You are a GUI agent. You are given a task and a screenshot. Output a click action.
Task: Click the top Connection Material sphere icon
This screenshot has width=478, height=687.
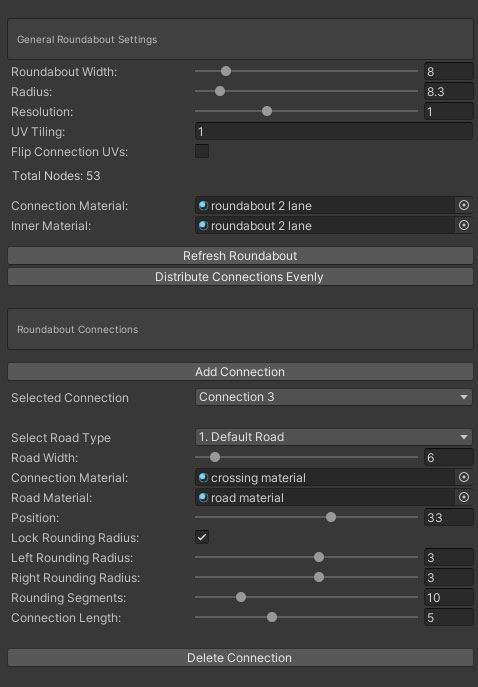(203, 205)
